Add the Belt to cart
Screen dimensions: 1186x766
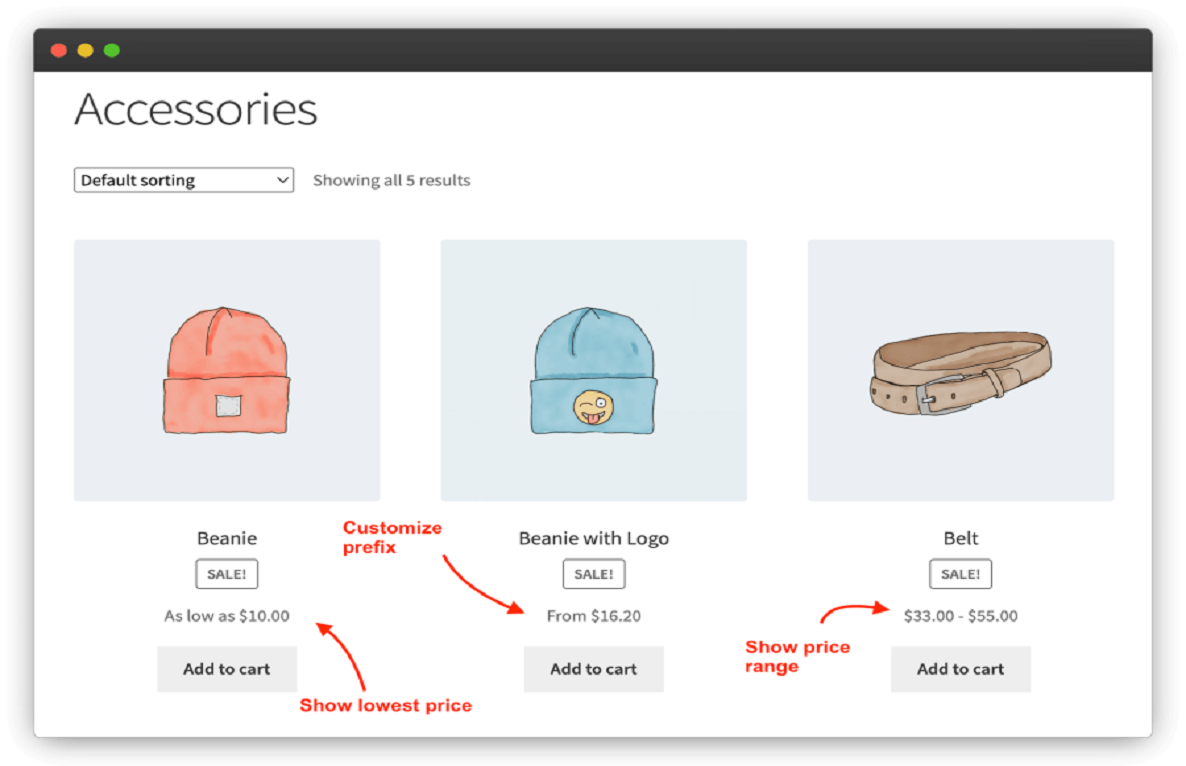coord(960,669)
